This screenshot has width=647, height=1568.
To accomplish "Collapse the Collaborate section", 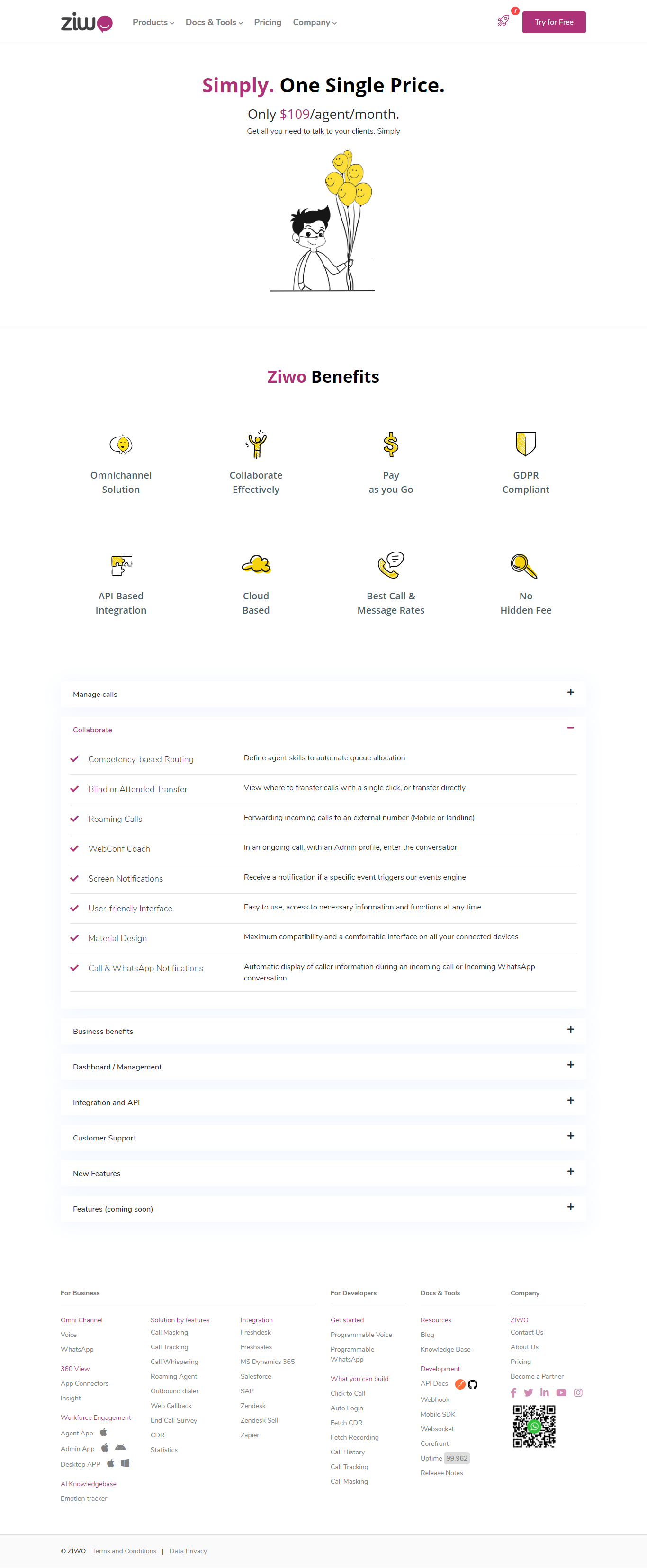I will pos(323,729).
